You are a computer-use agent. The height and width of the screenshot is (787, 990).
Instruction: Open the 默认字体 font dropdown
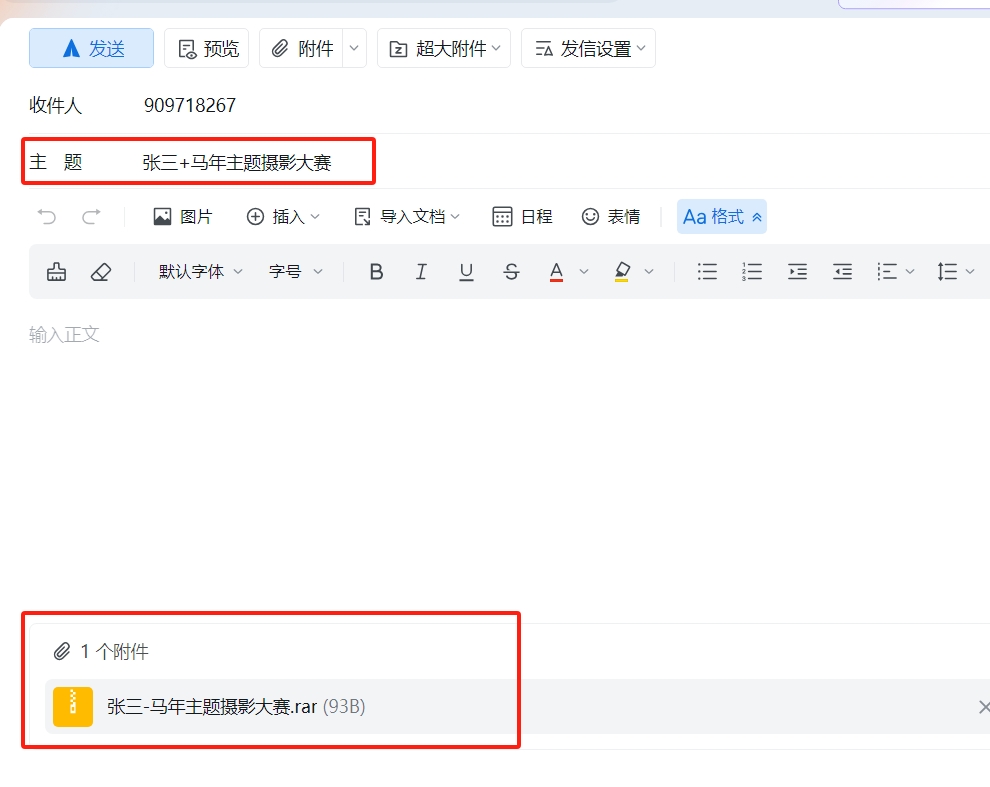[x=200, y=271]
